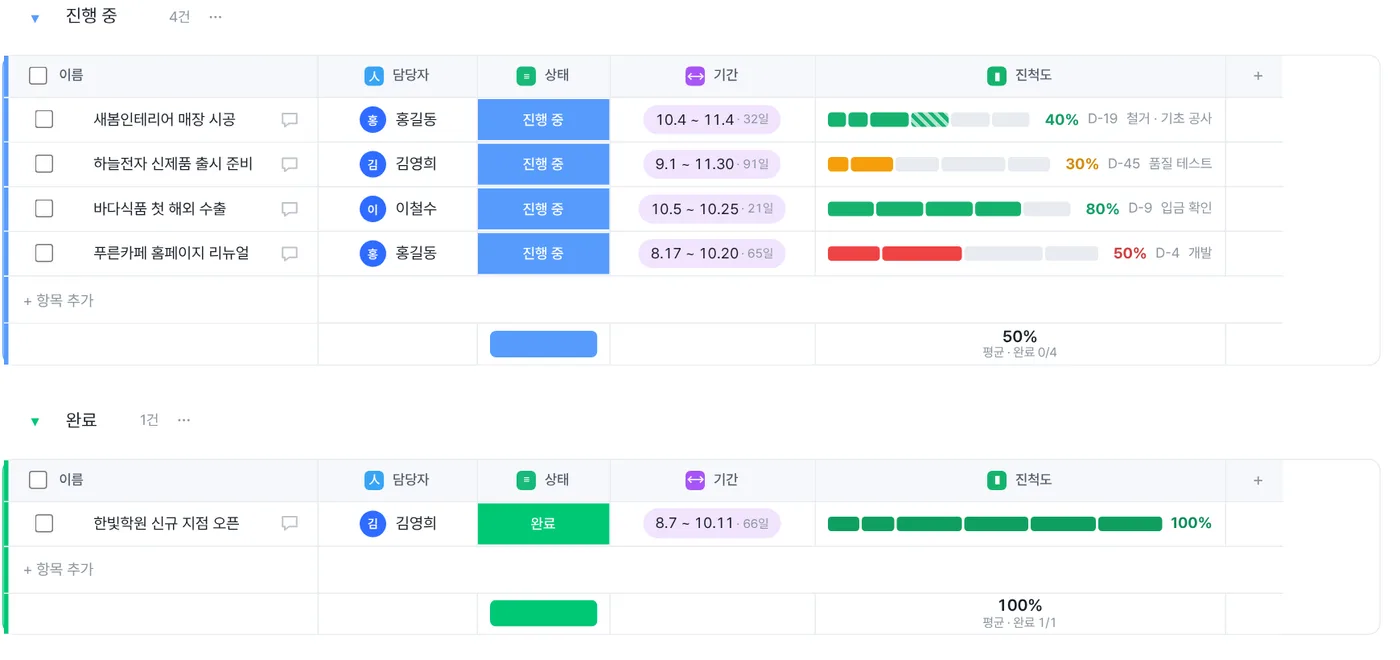The width and height of the screenshot is (1400, 660).
Task: Check the 새봄인테리어 매장 시공 row
Action: tap(44, 120)
